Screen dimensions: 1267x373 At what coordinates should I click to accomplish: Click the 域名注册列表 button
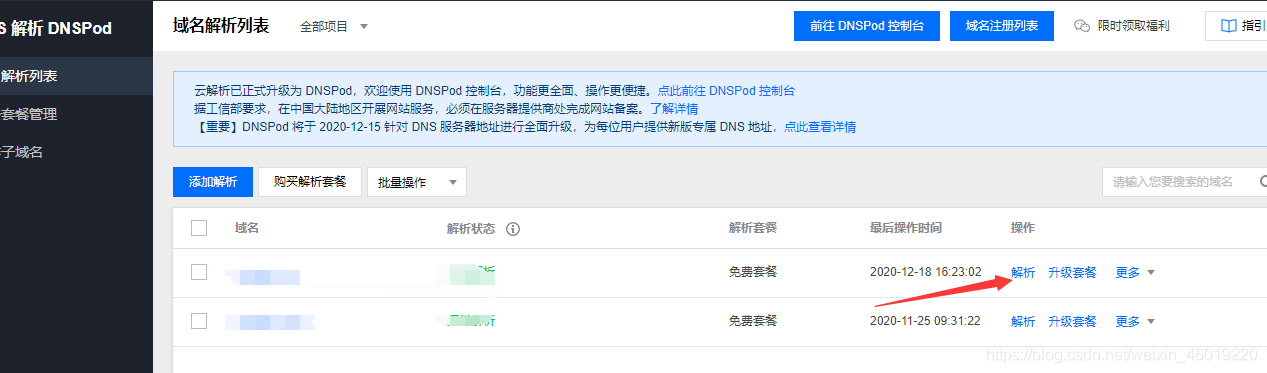(1002, 26)
